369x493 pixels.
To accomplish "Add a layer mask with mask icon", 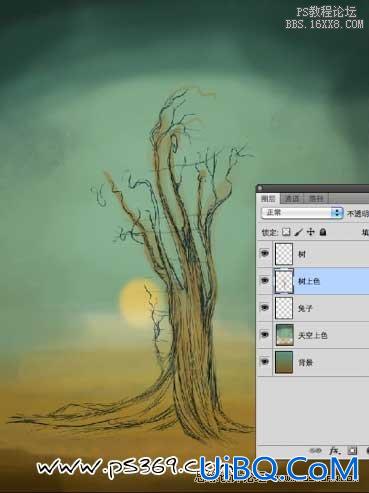I will click(x=352, y=451).
